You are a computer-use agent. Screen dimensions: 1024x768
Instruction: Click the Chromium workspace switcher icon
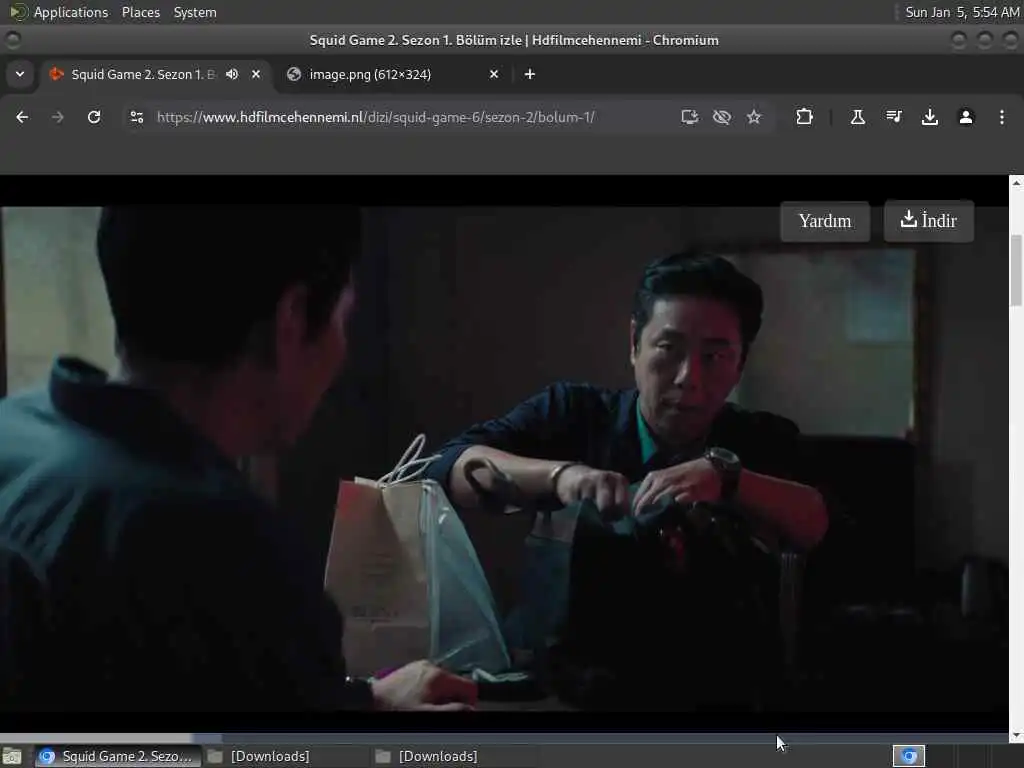tap(909, 756)
